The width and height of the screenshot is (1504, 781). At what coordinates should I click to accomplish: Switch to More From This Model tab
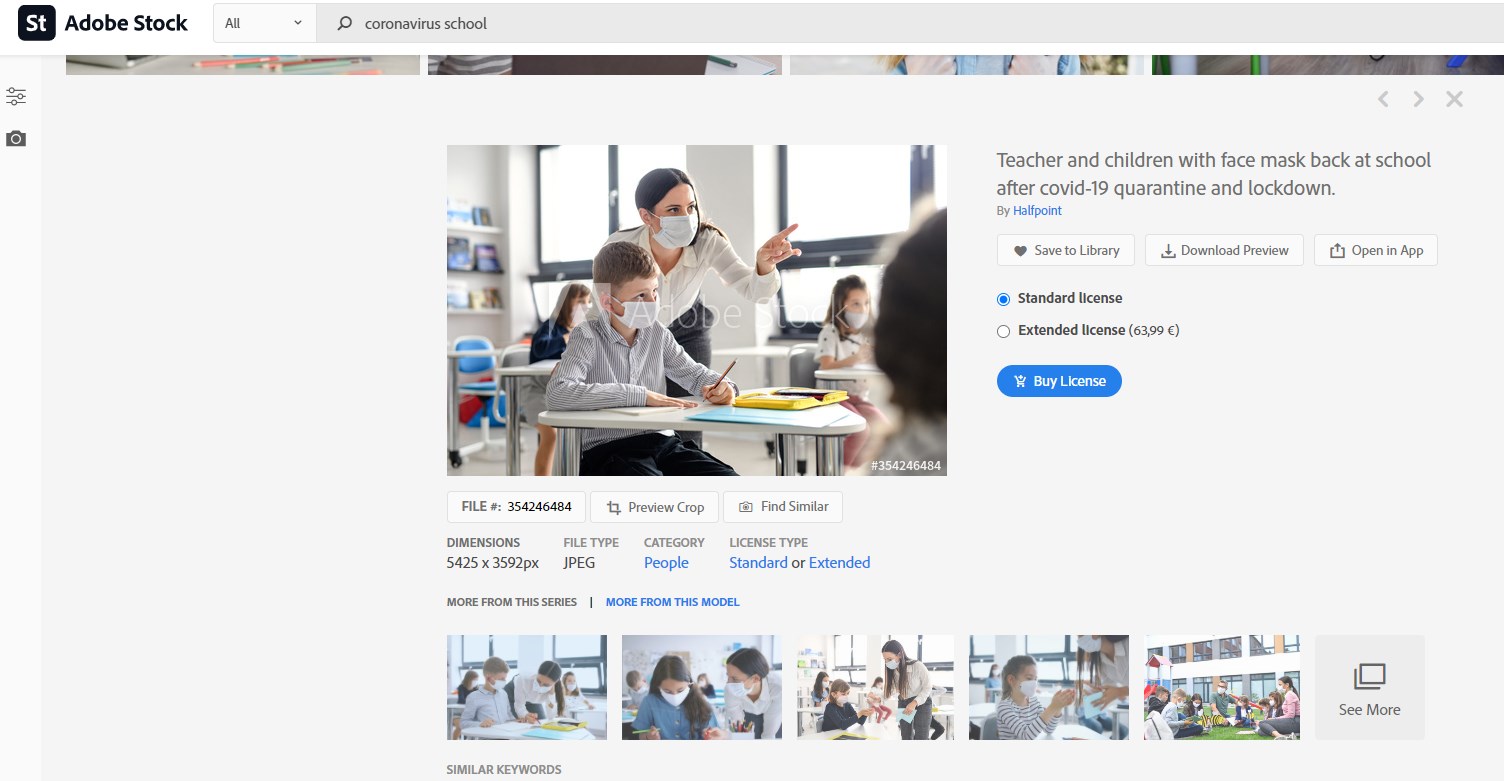click(x=673, y=602)
